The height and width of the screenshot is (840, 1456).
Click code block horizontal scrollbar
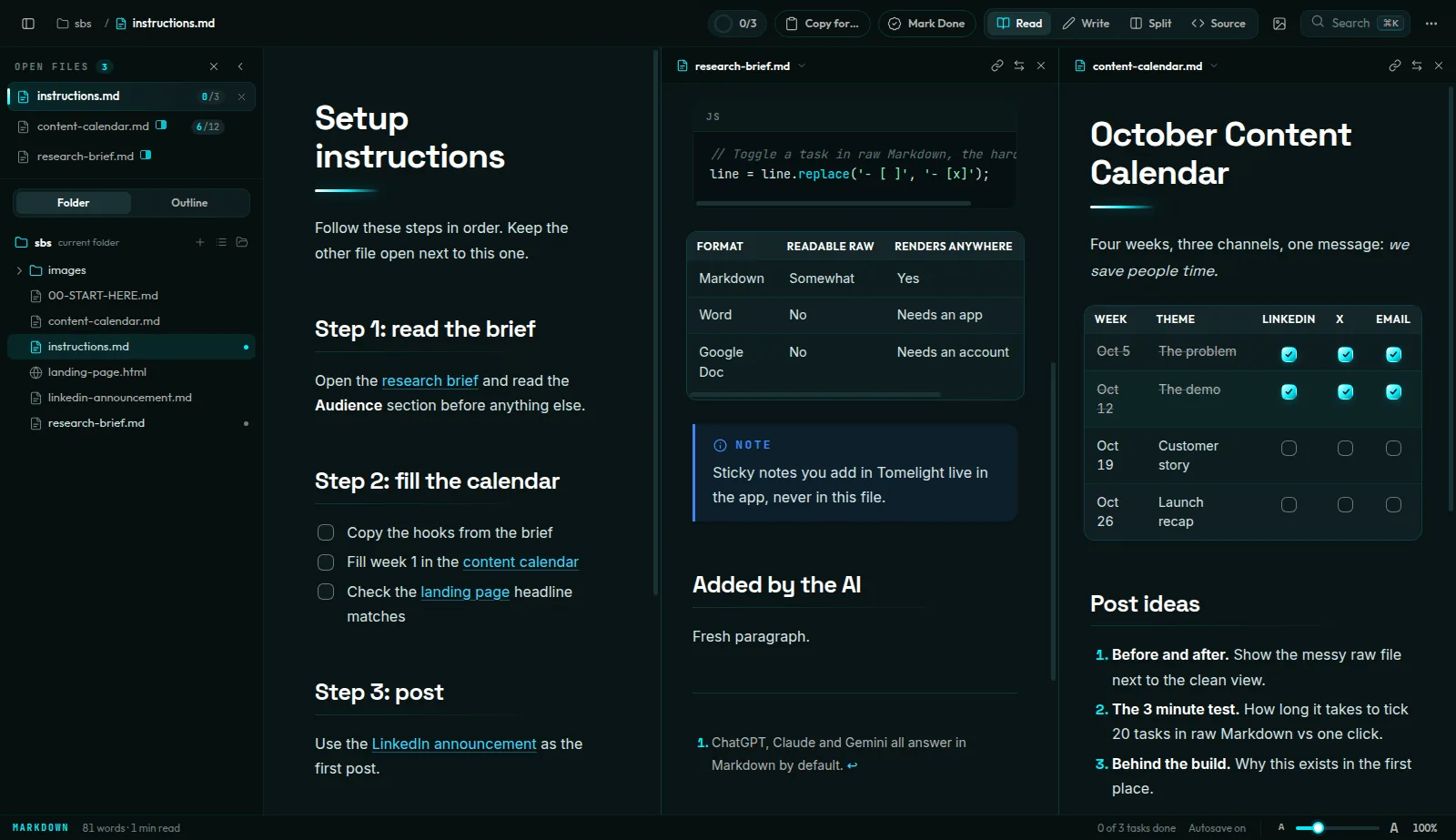coord(833,203)
